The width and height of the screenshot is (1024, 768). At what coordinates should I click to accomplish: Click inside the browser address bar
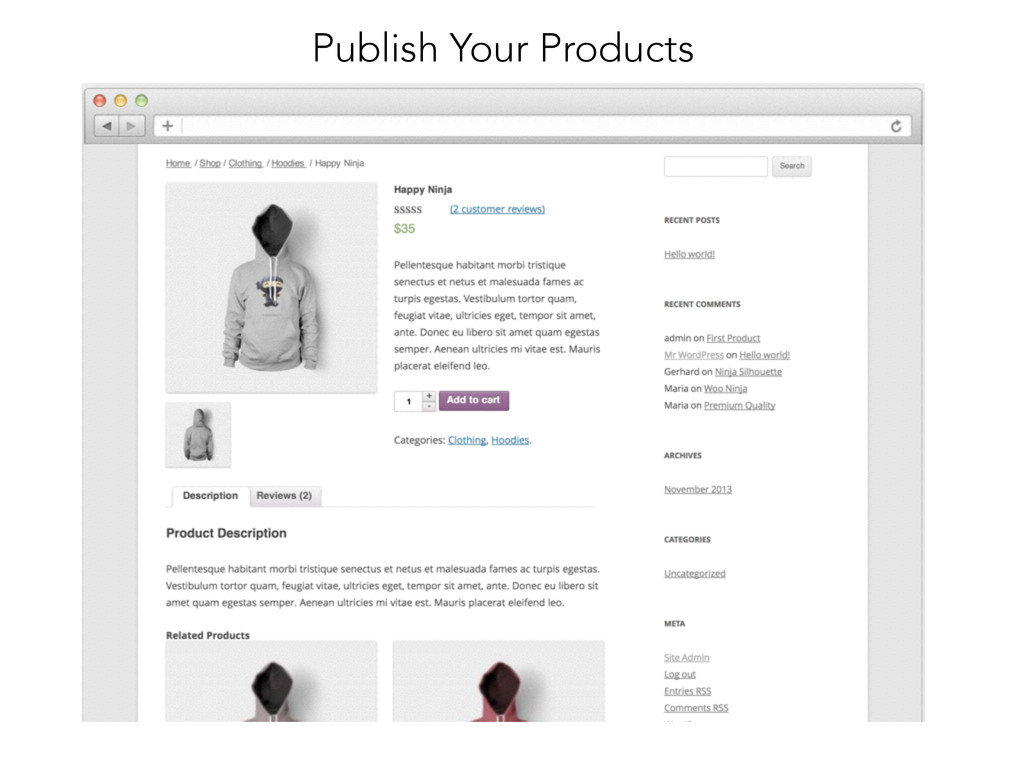[532, 126]
